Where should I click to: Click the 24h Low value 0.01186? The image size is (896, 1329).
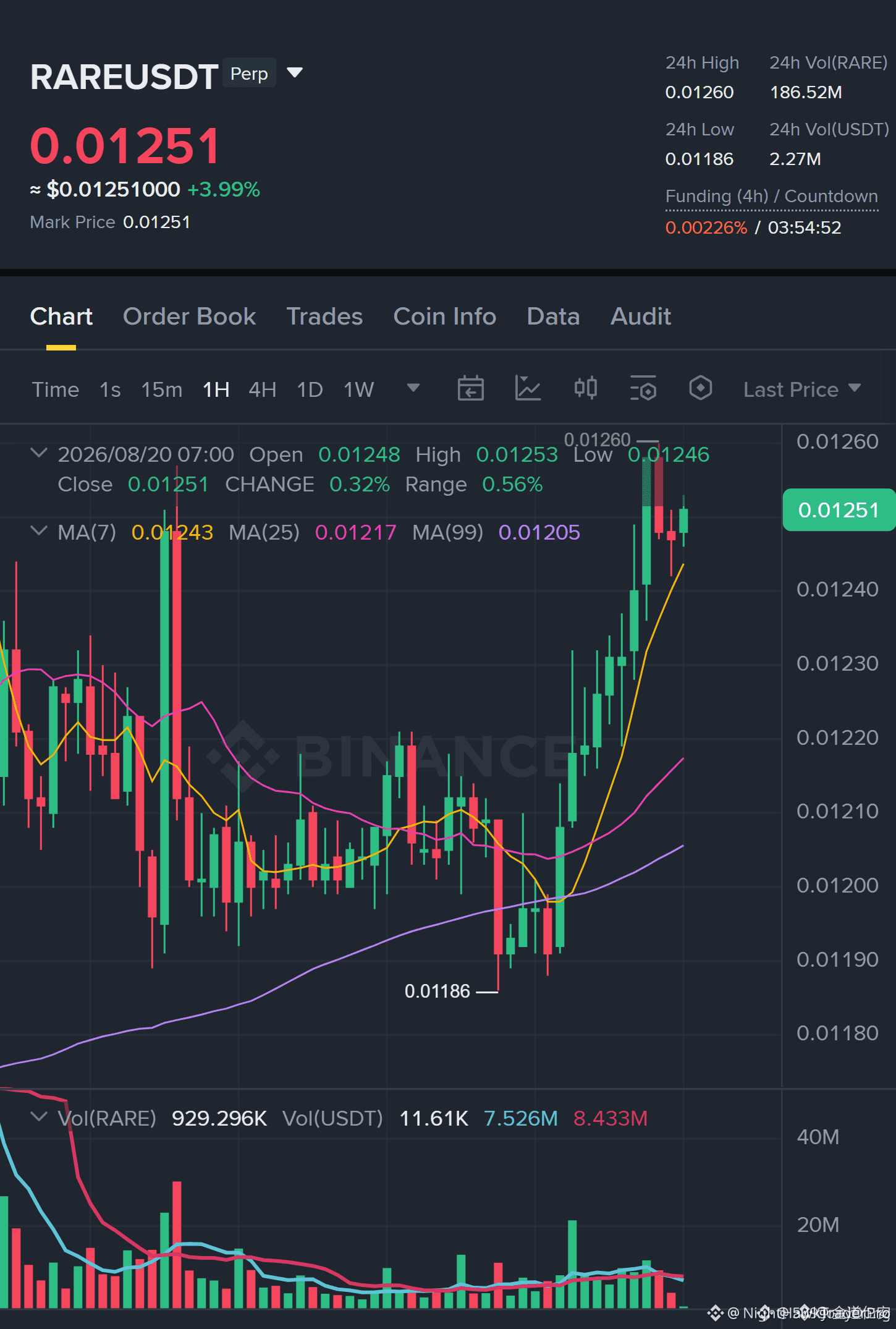pyautogui.click(x=699, y=159)
